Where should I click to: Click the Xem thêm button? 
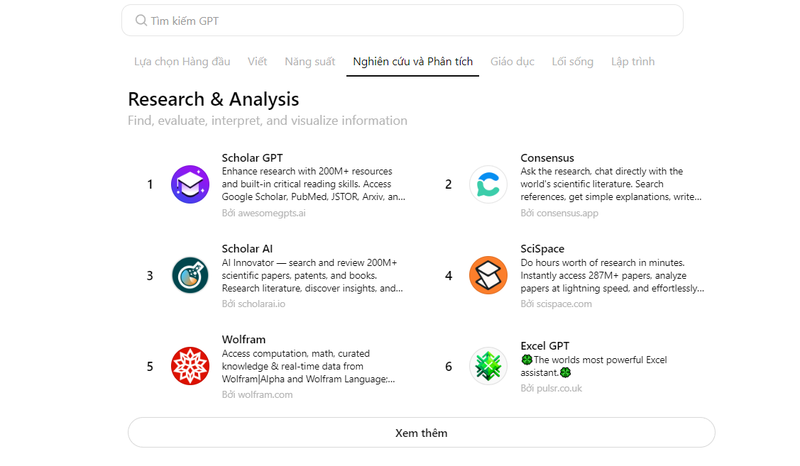click(421, 433)
